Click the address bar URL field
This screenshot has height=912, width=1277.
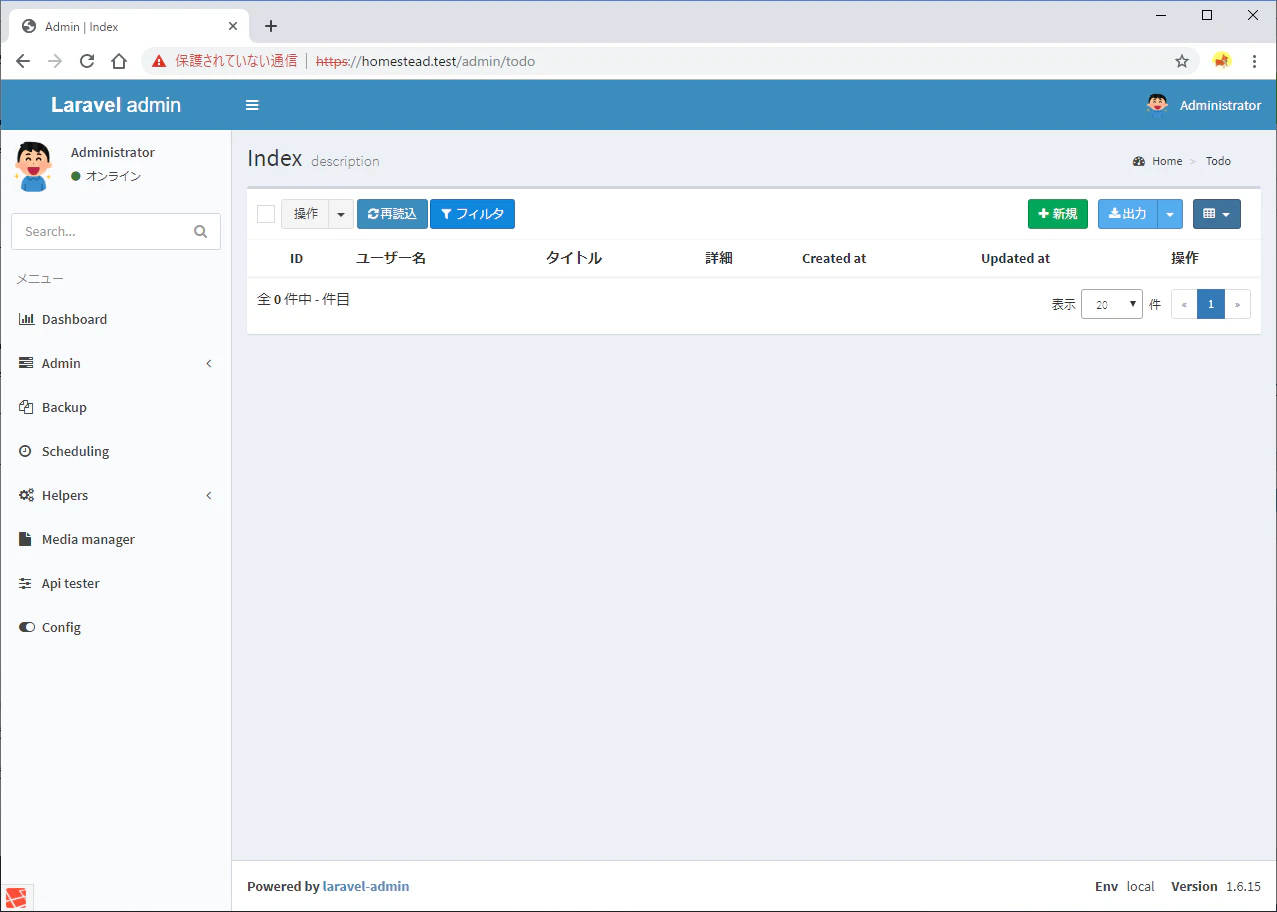click(x=670, y=61)
